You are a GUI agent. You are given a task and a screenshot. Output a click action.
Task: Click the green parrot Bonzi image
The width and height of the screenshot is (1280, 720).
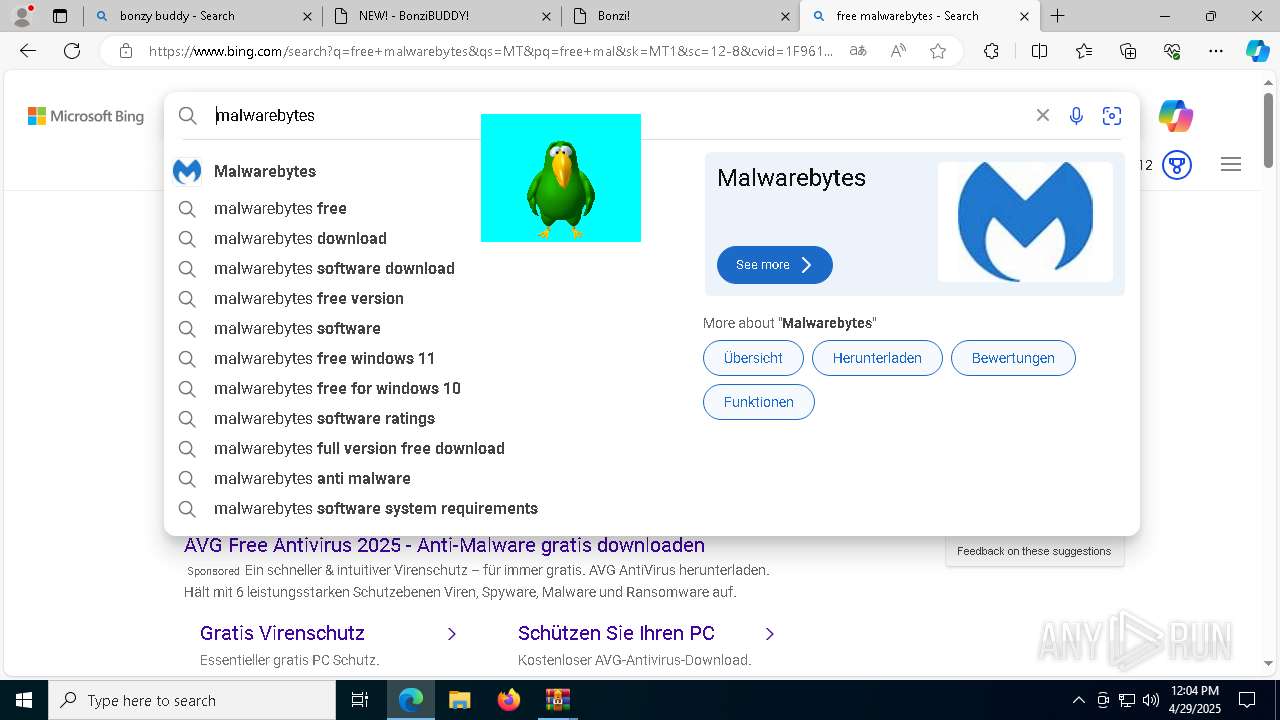[561, 178]
